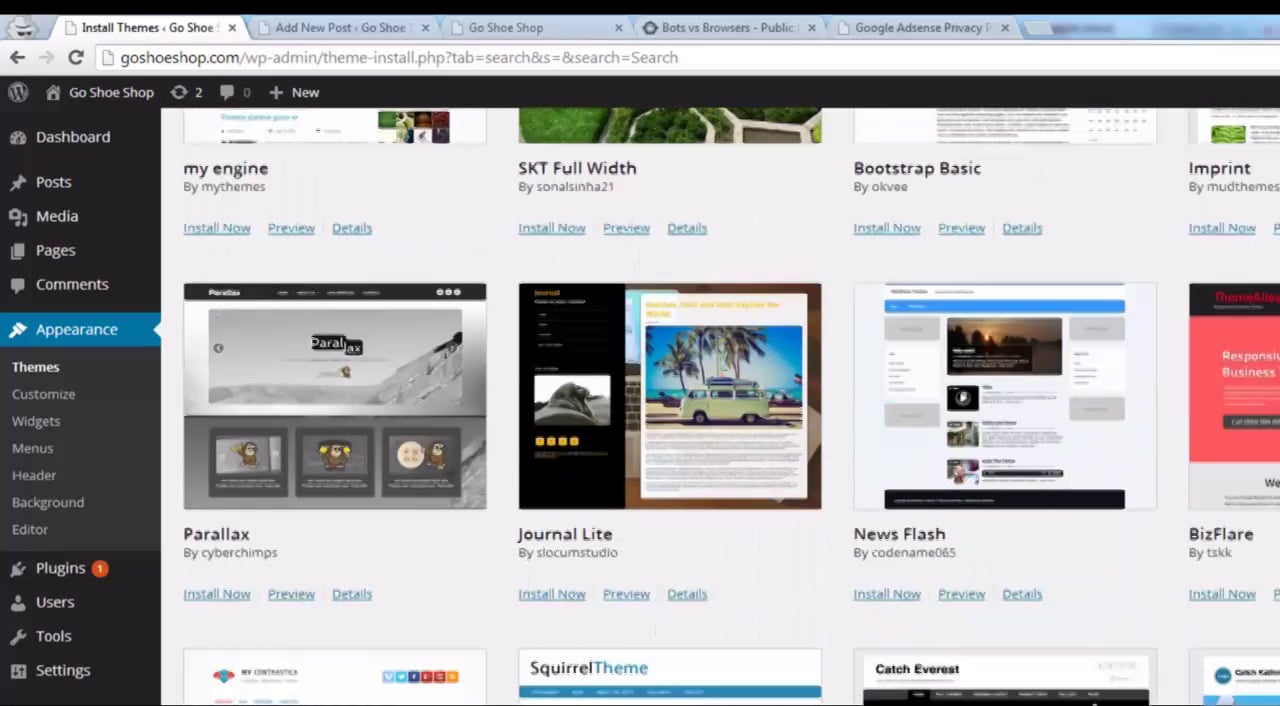Select the SKT Full Width theme title

pos(577,168)
